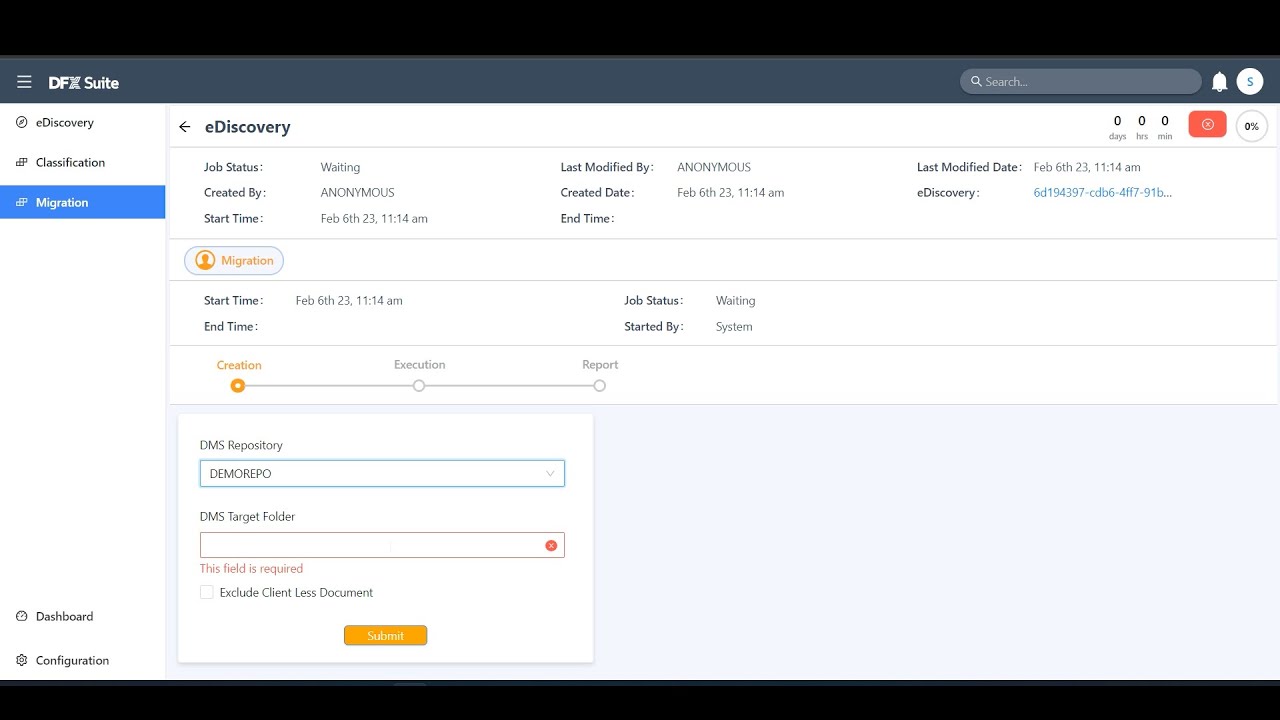Image resolution: width=1280 pixels, height=720 pixels.
Task: Click the DFX Suite logo
Action: coord(84,83)
